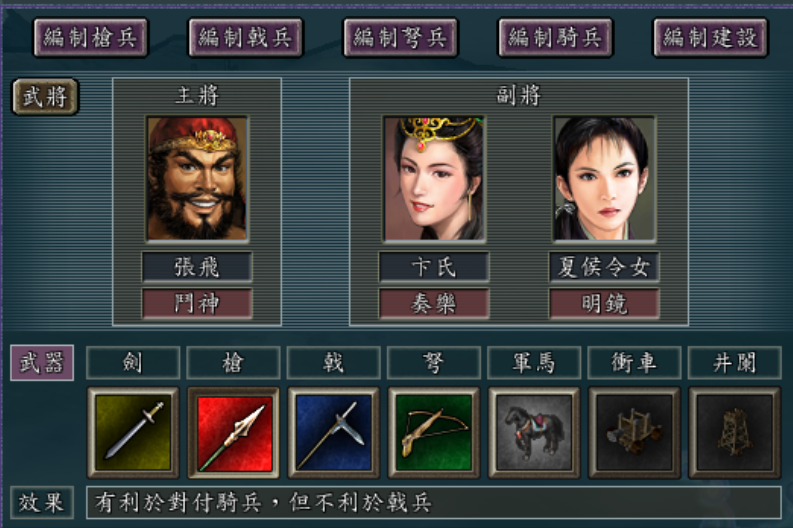
Task: Select the sword weapon icon
Action: tap(133, 433)
